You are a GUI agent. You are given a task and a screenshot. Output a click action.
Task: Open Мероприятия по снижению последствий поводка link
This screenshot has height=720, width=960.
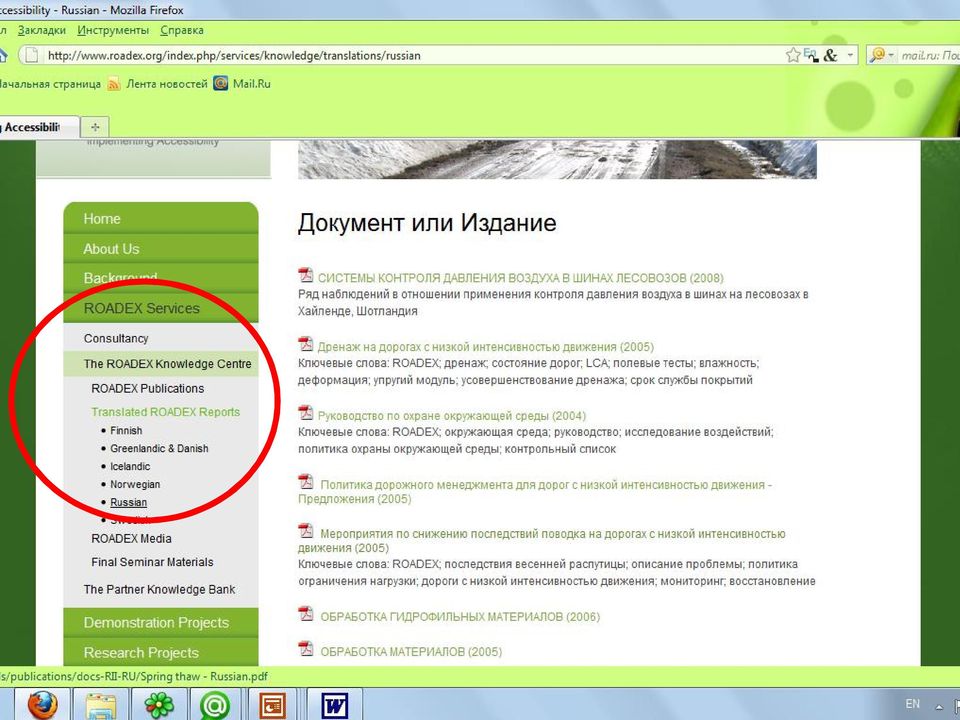coord(542,541)
